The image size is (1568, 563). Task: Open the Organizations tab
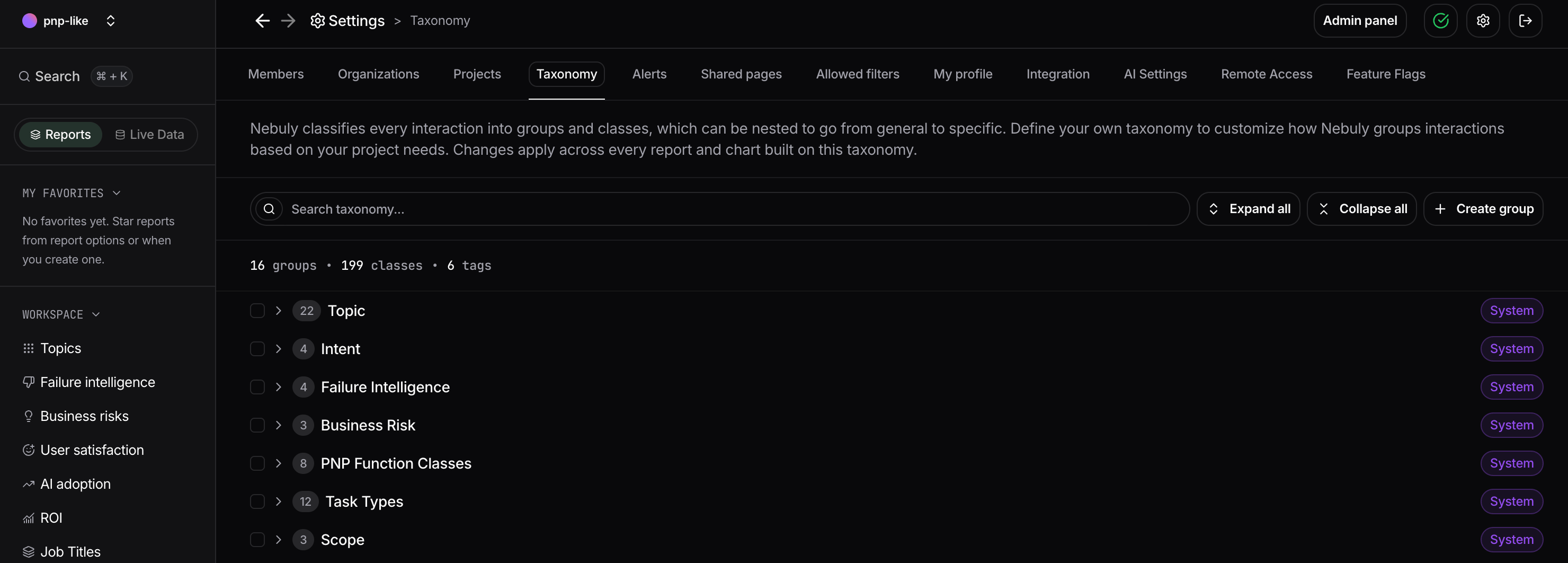pyautogui.click(x=379, y=74)
